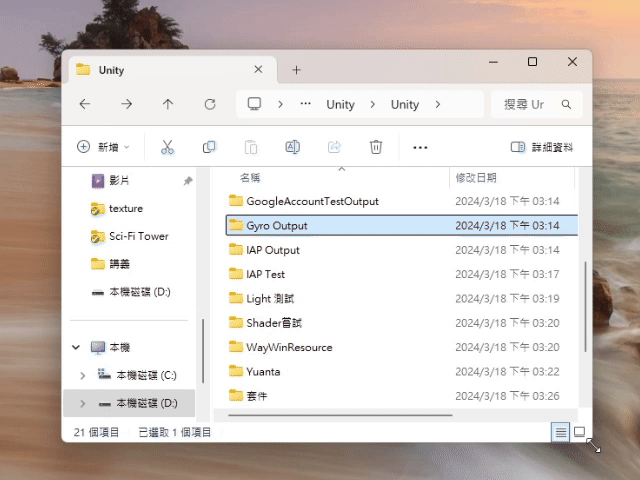Click the Delete trash can icon
The image size is (640, 480).
(x=376, y=147)
